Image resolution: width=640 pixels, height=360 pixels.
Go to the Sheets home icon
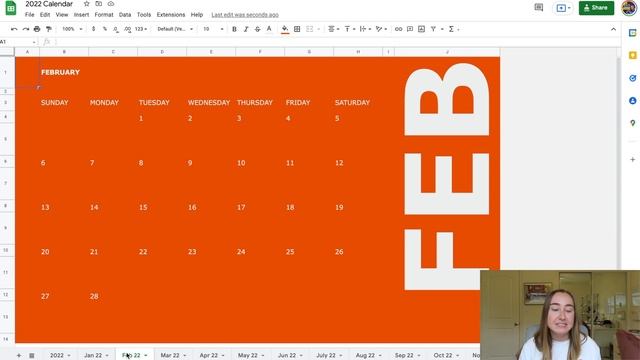(11, 8)
